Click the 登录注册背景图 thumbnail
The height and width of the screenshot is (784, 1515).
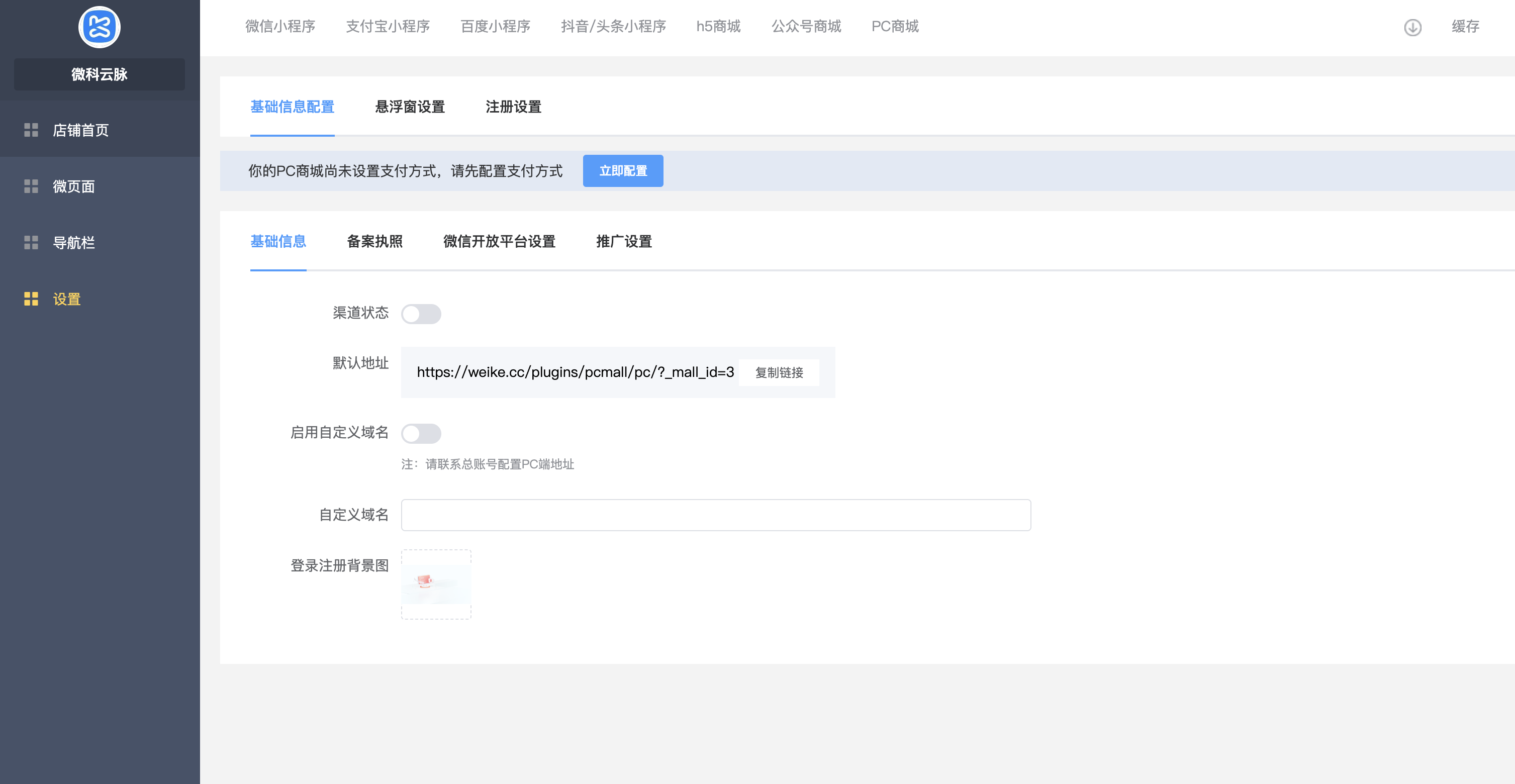(436, 583)
